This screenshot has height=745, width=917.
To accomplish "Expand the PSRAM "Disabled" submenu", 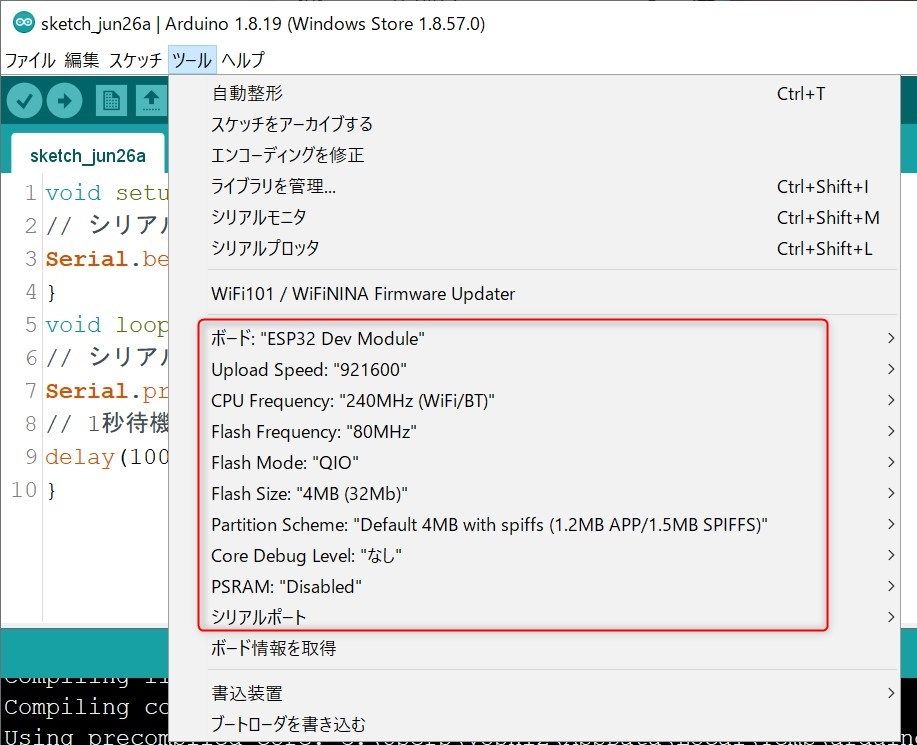I will (286, 586).
